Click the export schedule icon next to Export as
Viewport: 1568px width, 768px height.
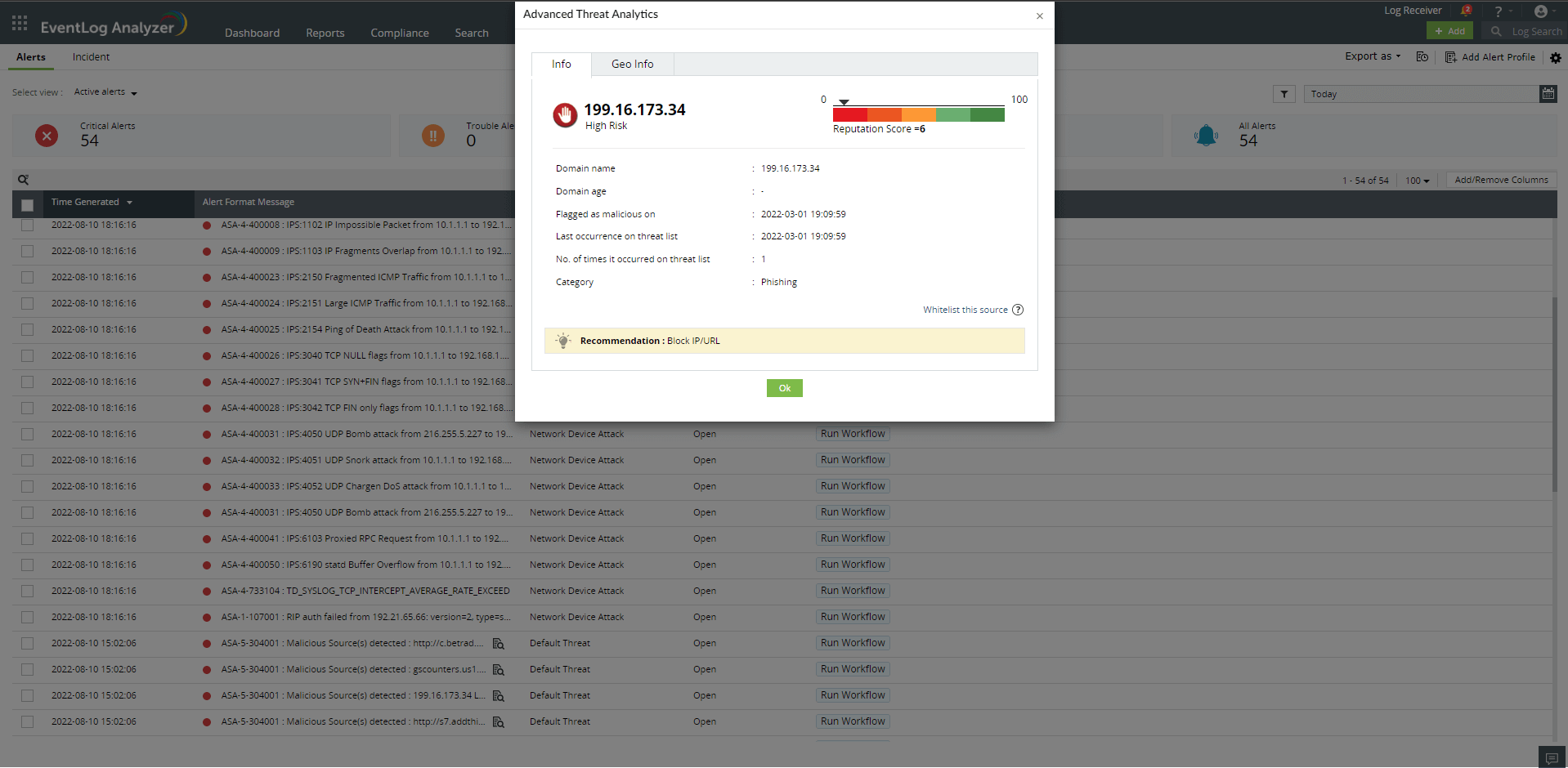[x=1422, y=56]
